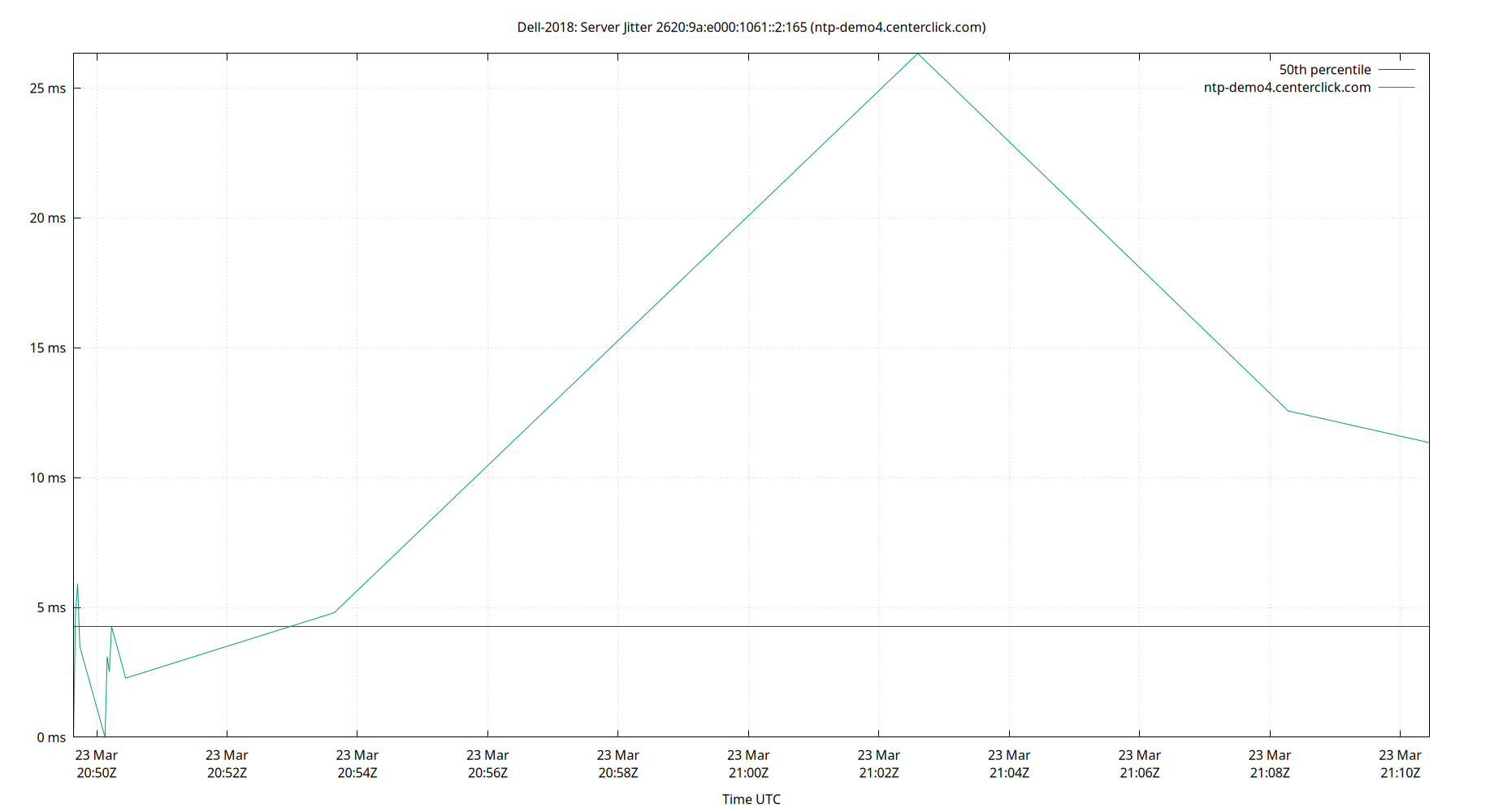Click the 50th percentile legend line sample
The width and height of the screenshot is (1503, 812).
[1395, 70]
